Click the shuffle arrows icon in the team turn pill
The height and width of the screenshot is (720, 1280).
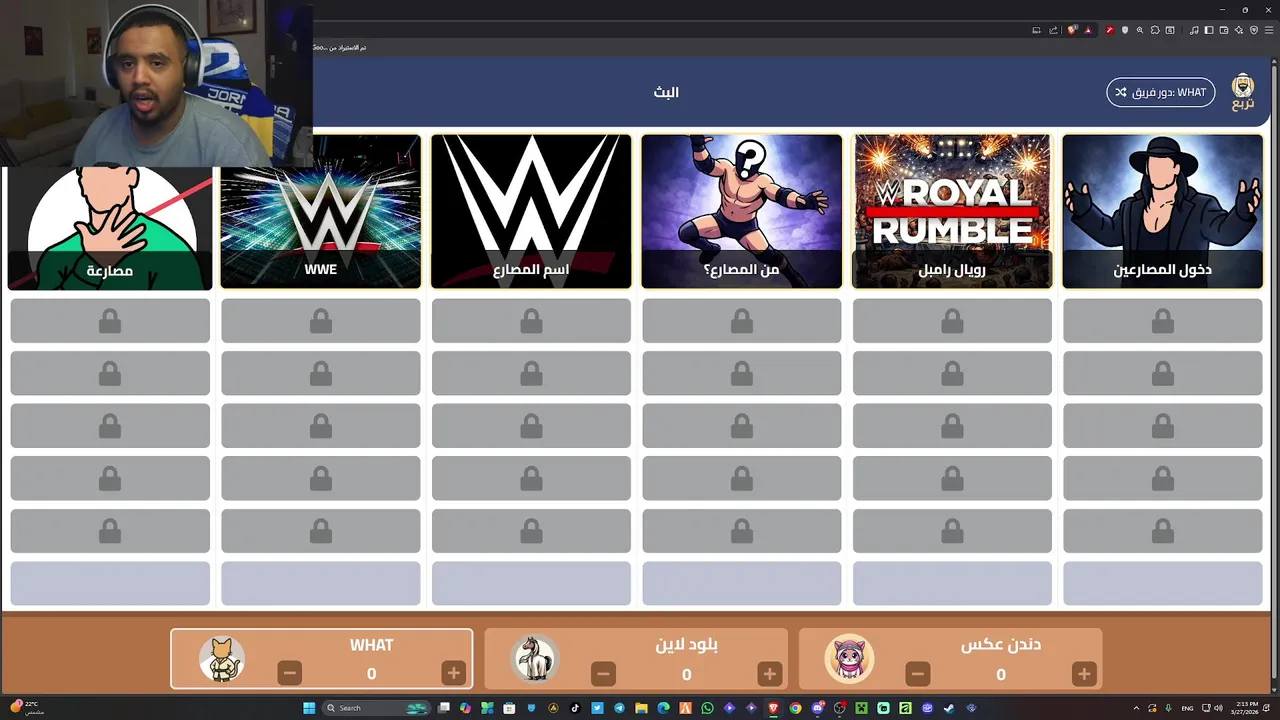point(1121,92)
